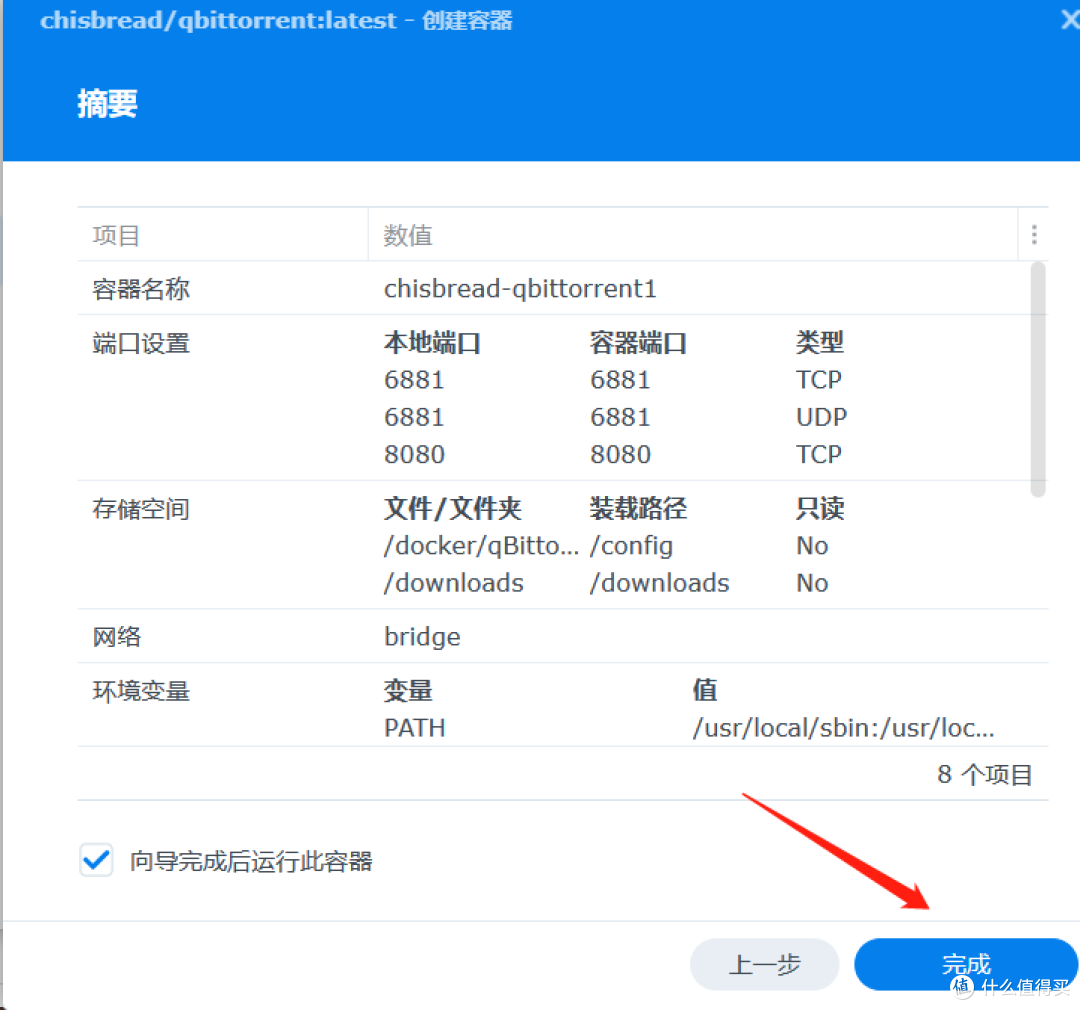The image size is (1080, 1010).
Task: Uncheck 向导完成后运行此容器
Action: [x=95, y=860]
